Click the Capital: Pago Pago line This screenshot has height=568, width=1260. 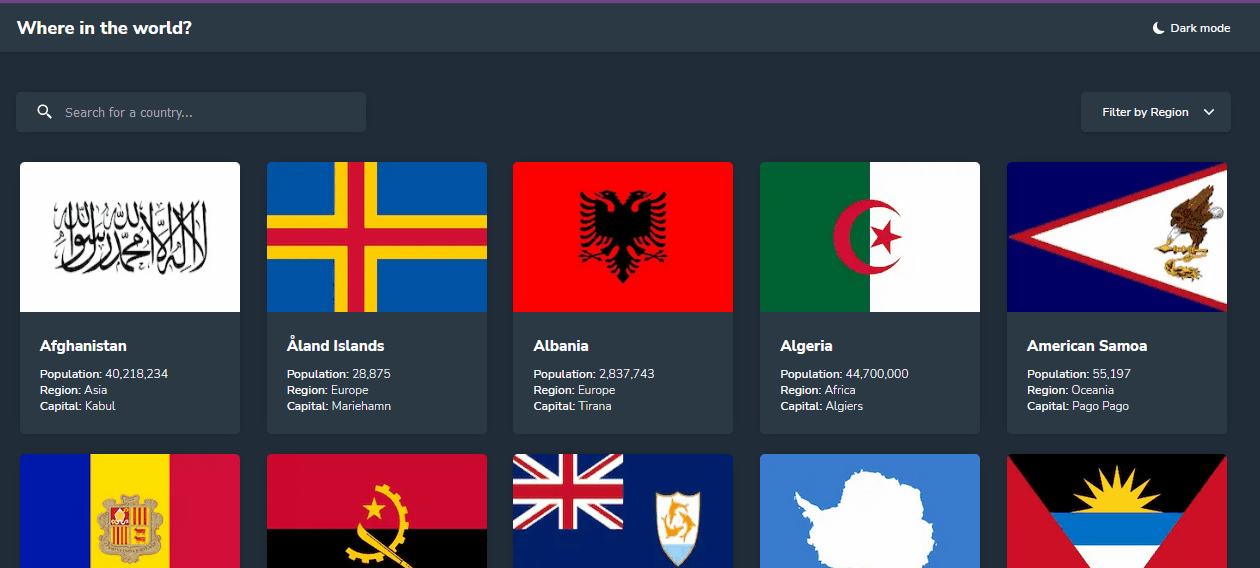coord(1078,406)
